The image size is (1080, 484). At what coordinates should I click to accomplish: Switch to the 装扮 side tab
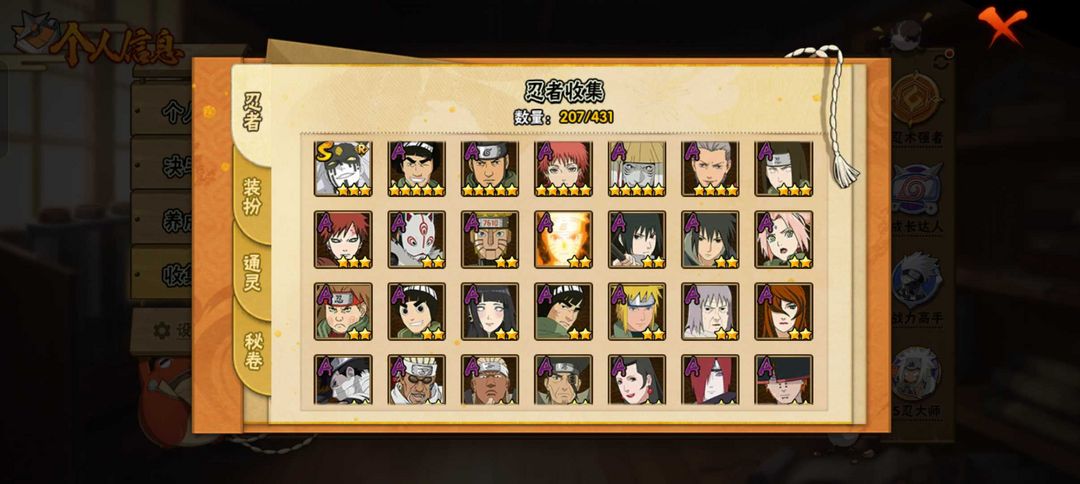[x=252, y=197]
